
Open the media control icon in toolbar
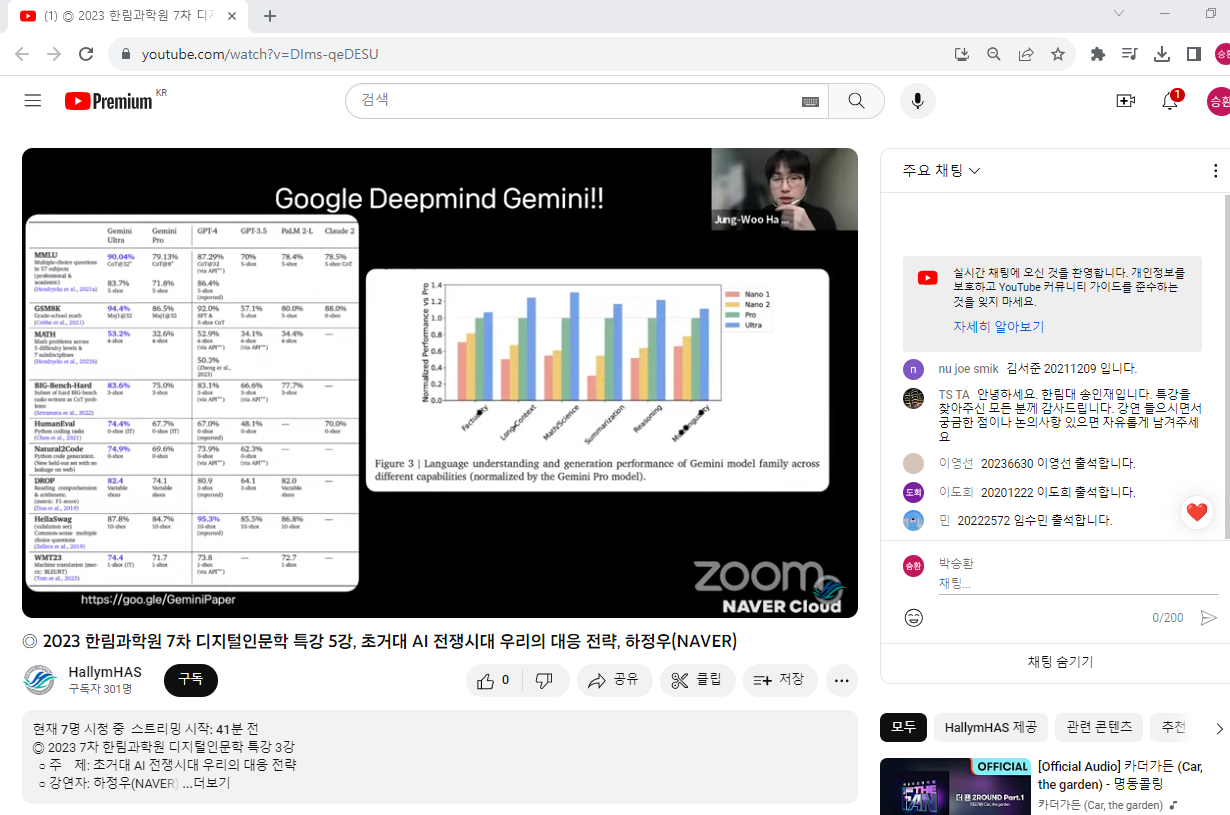pos(1130,54)
